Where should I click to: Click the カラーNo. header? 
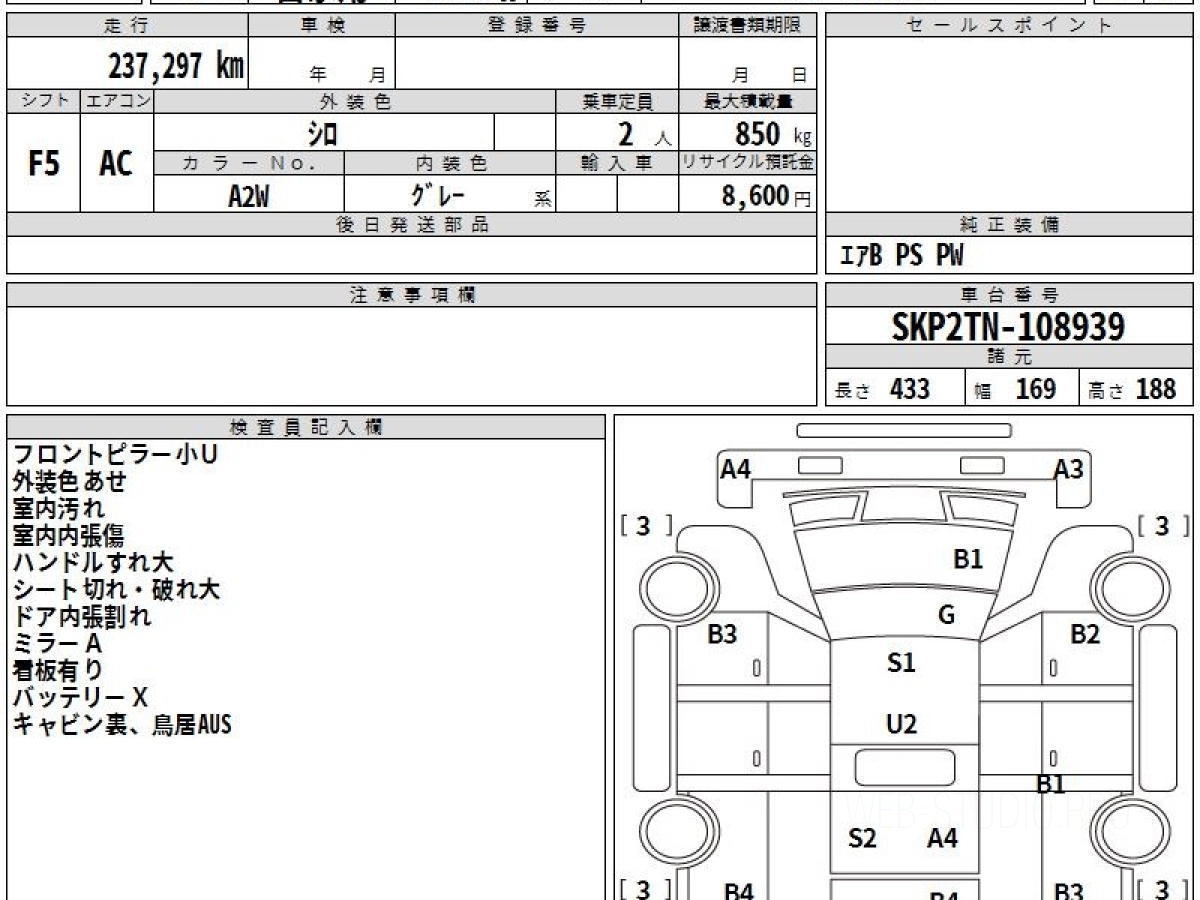pyautogui.click(x=249, y=163)
